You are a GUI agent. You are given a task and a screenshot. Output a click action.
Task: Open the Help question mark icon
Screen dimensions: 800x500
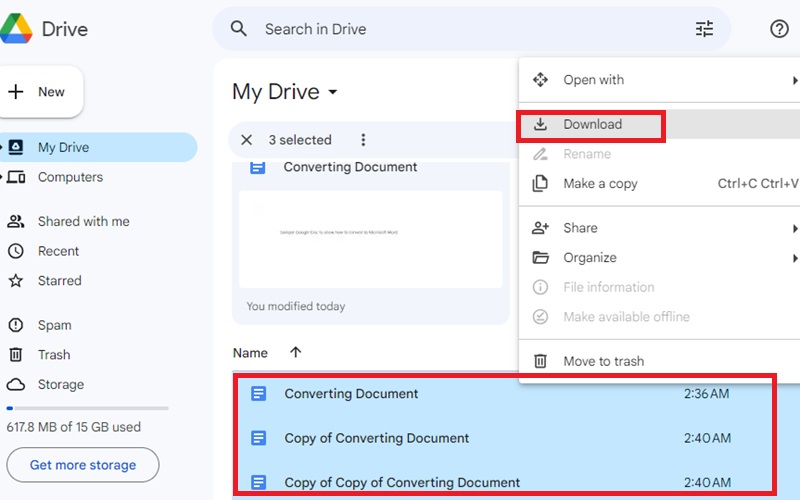tap(779, 29)
